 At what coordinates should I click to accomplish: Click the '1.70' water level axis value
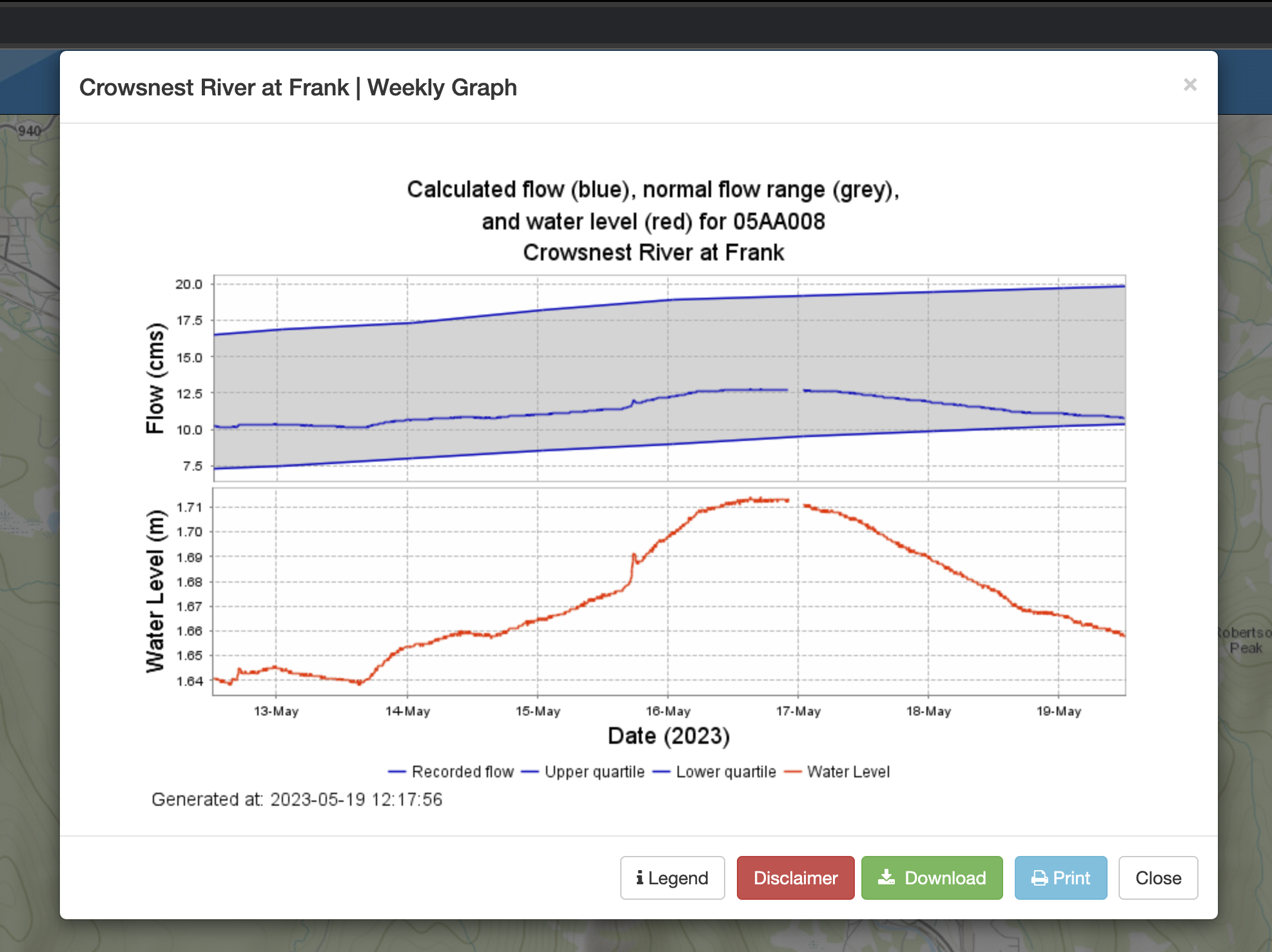pos(190,532)
